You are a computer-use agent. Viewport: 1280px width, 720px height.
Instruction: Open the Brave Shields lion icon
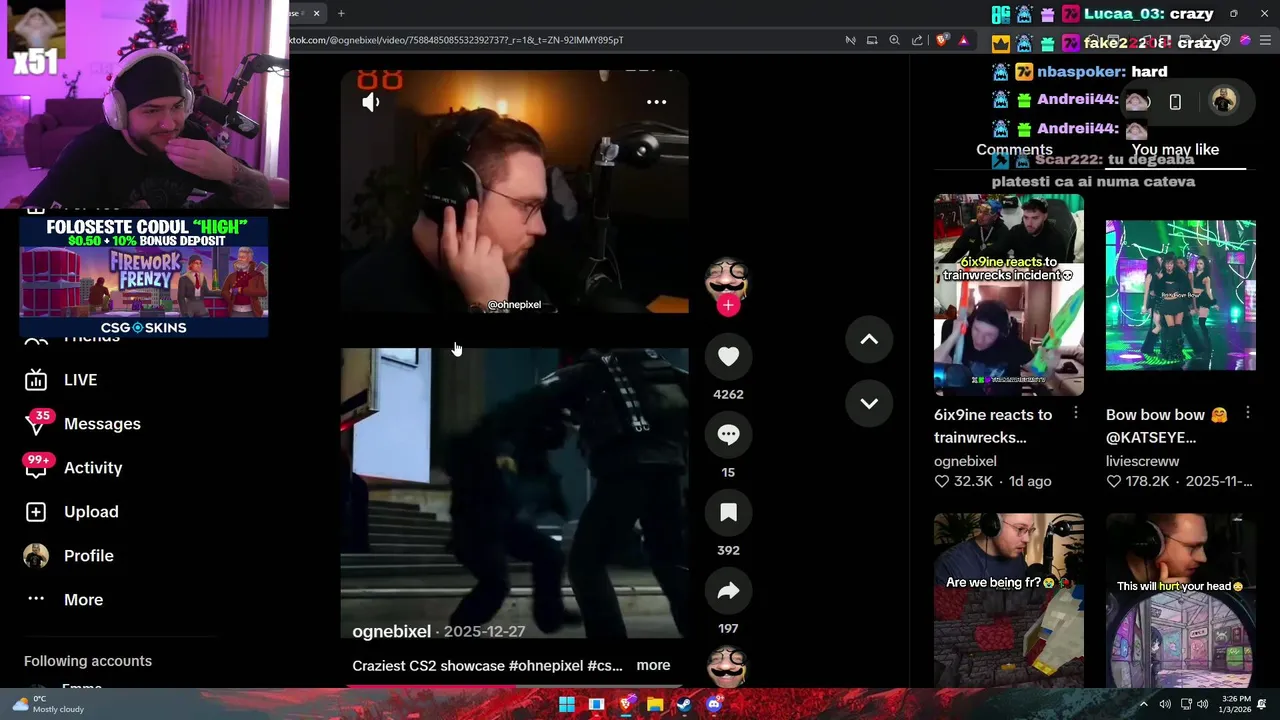point(942,40)
